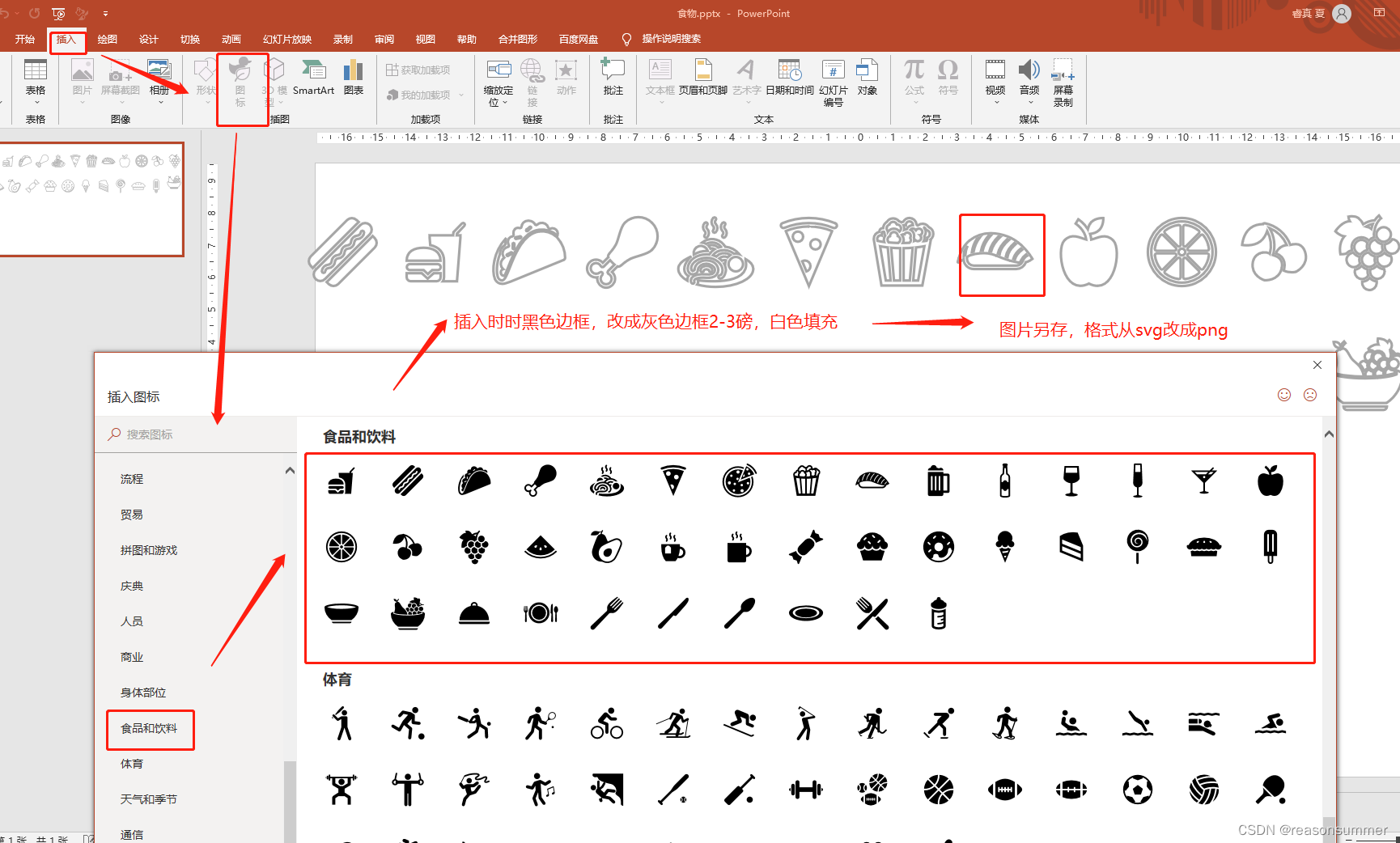This screenshot has height=843, width=1400.
Task: Switch to the 设计 ribbon tab
Action: click(149, 40)
